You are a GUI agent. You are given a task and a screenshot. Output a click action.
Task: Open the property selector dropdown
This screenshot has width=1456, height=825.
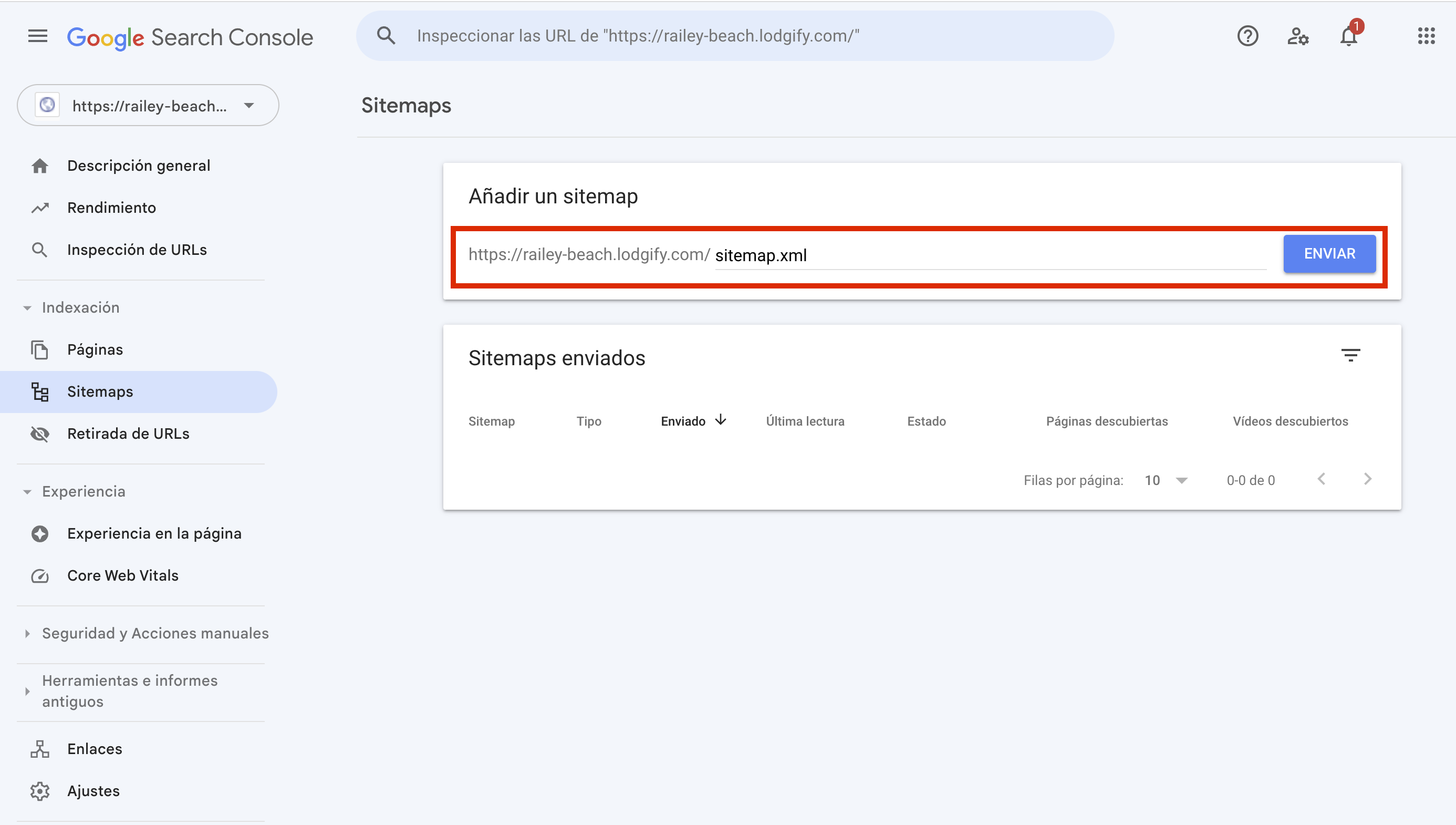[x=148, y=106]
